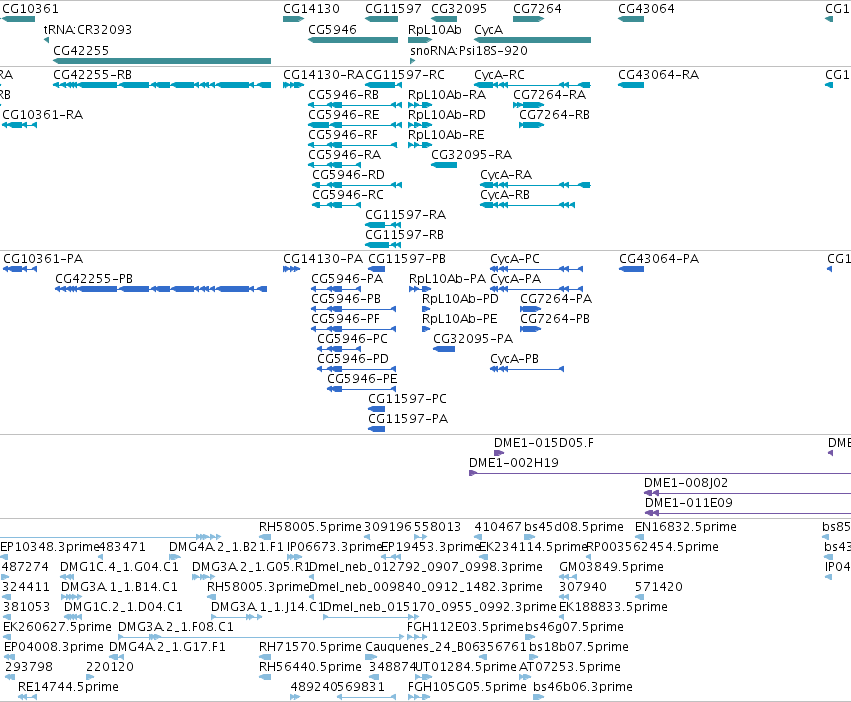Select transcript label CG5946-RF
Viewport: 851px width, 702px height.
343,135
